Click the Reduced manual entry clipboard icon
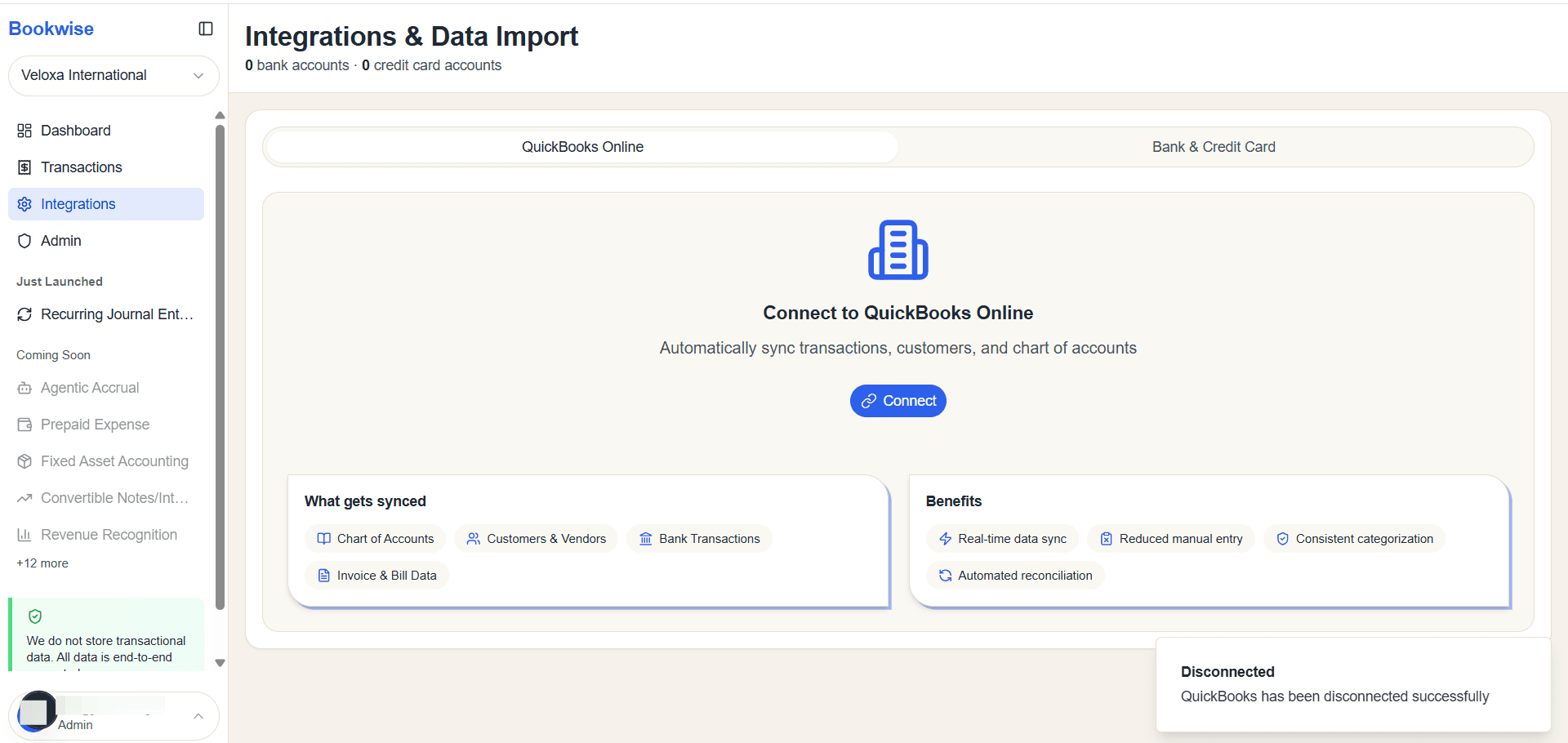Image resolution: width=1568 pixels, height=743 pixels. pos(1107,539)
